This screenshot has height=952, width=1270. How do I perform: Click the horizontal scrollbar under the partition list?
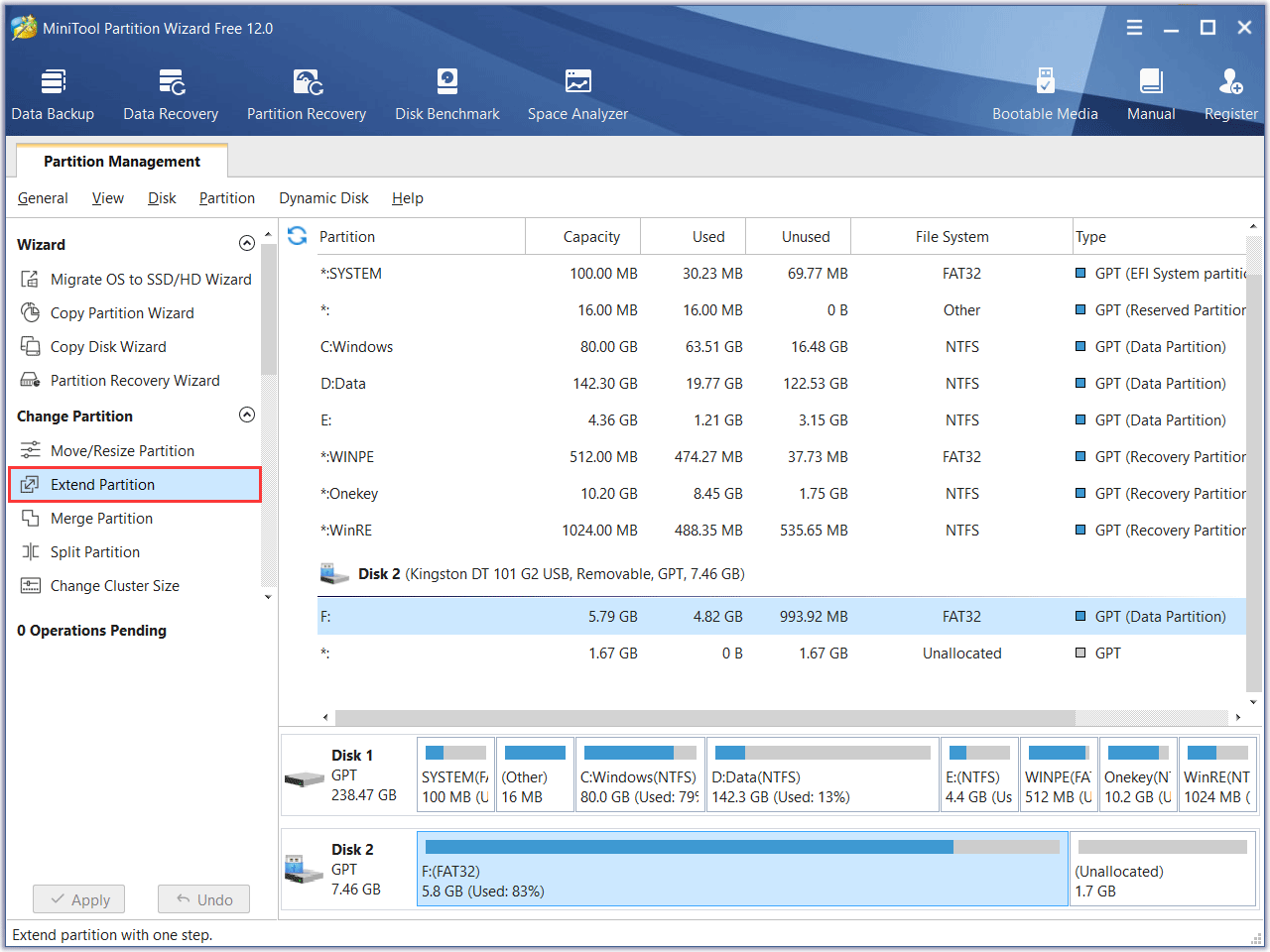click(x=704, y=717)
